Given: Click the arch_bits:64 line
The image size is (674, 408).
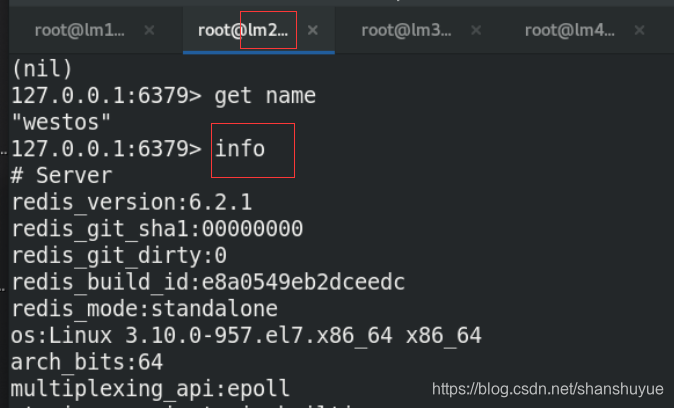Looking at the screenshot, I should (x=87, y=362).
